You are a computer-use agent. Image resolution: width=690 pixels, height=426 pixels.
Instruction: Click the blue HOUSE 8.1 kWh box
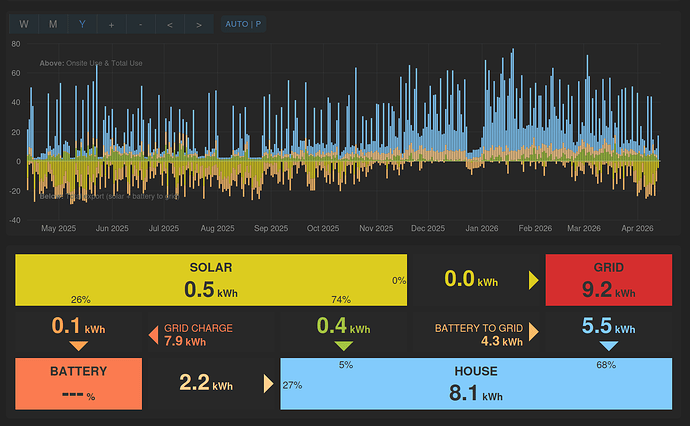(476, 384)
